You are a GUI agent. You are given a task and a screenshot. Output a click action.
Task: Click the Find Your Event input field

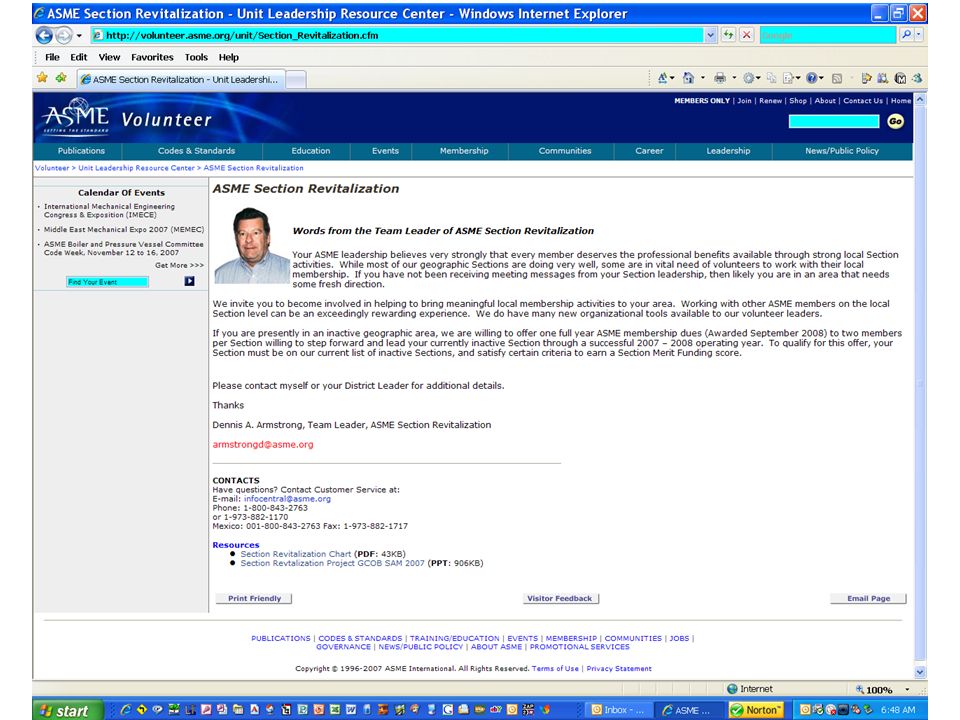click(107, 282)
